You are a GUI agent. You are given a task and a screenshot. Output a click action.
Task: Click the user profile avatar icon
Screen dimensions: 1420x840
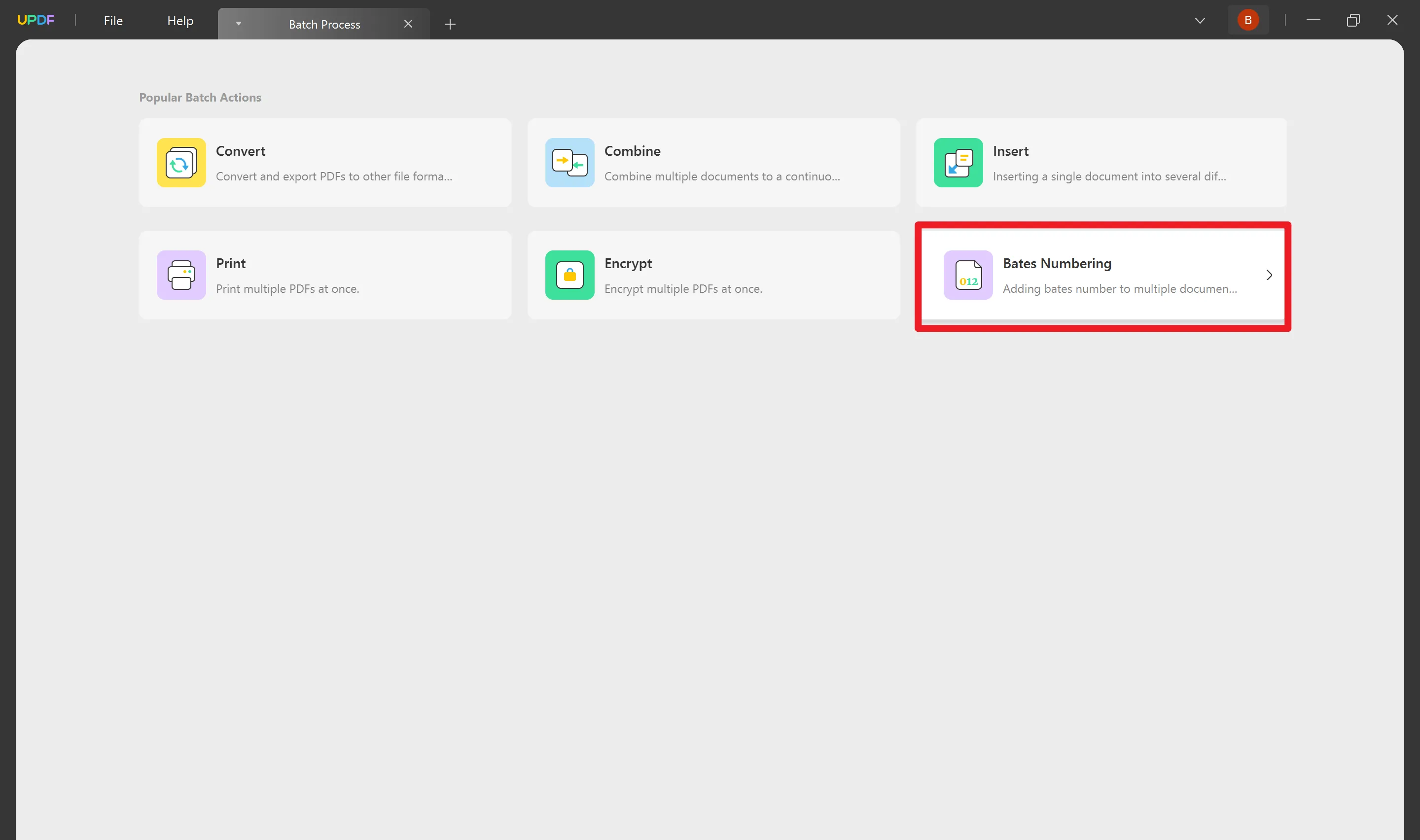pyautogui.click(x=1248, y=20)
